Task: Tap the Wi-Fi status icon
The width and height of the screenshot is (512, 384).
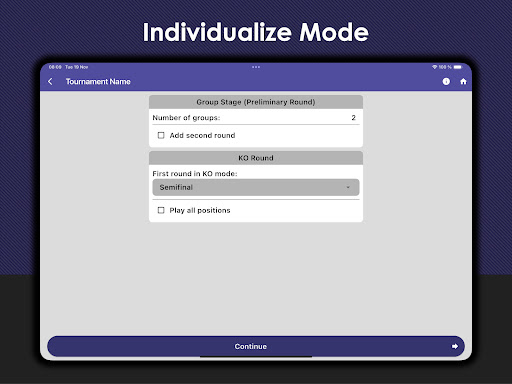Action: [x=434, y=67]
